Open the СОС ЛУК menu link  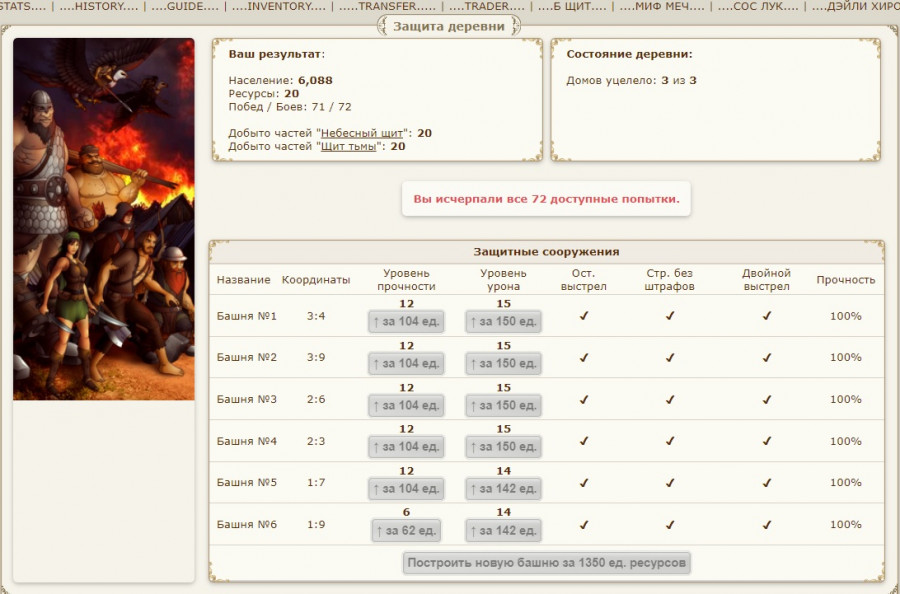click(758, 6)
